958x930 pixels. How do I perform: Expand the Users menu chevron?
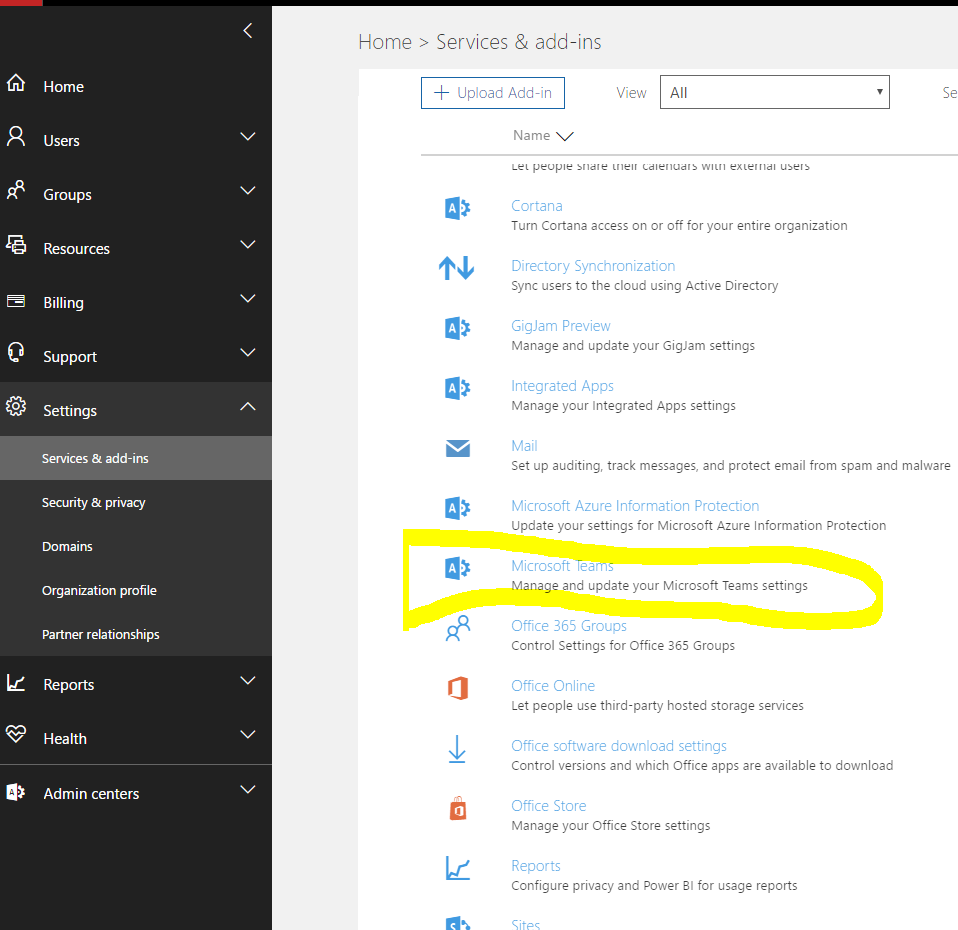coord(247,136)
